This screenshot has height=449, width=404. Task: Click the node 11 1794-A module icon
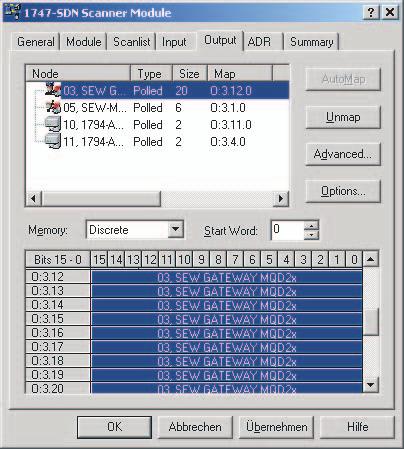53,141
